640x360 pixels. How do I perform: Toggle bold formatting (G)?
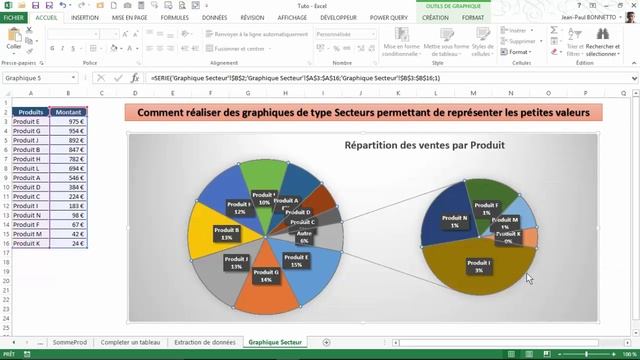[52, 49]
